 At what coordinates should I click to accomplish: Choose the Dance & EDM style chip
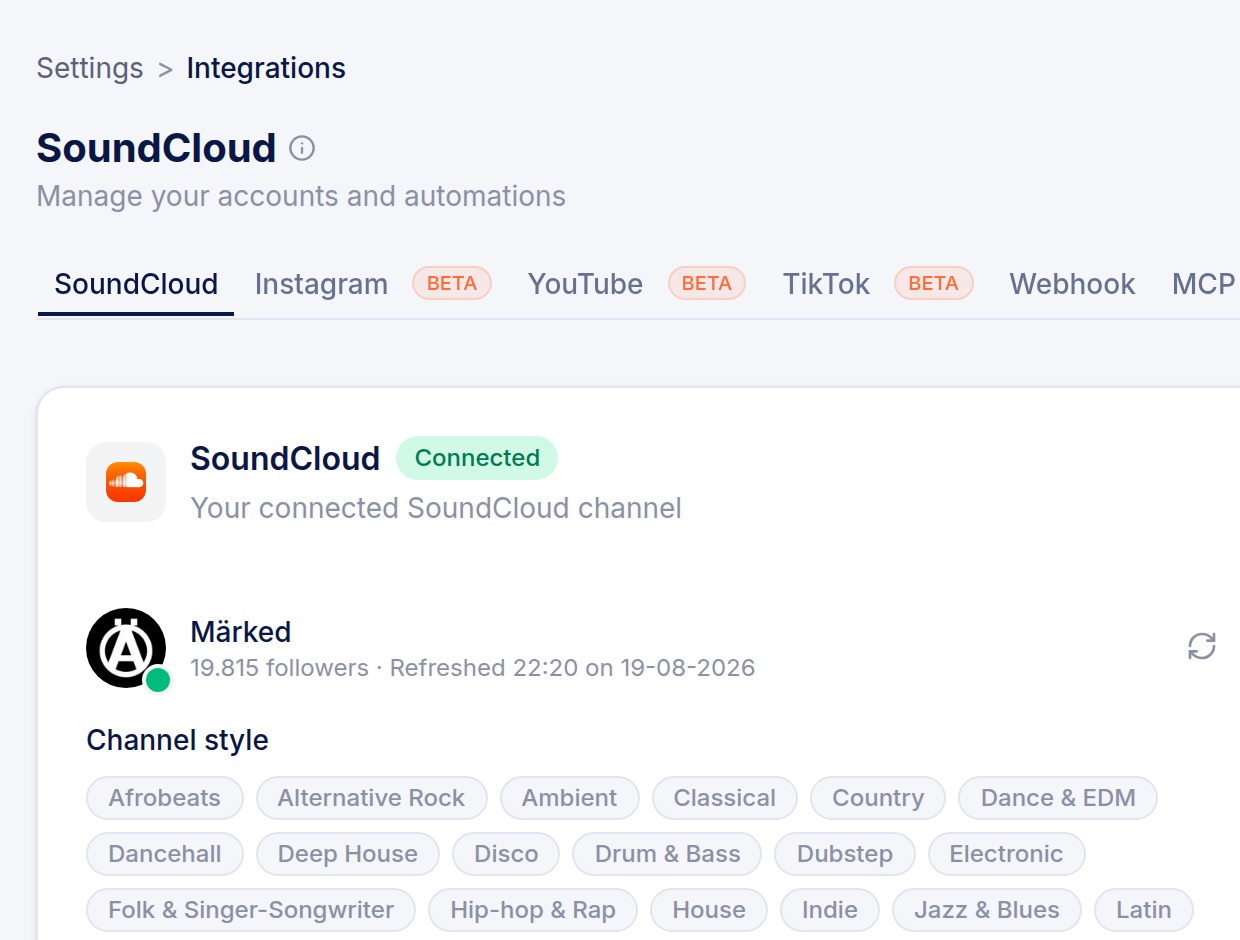1058,798
